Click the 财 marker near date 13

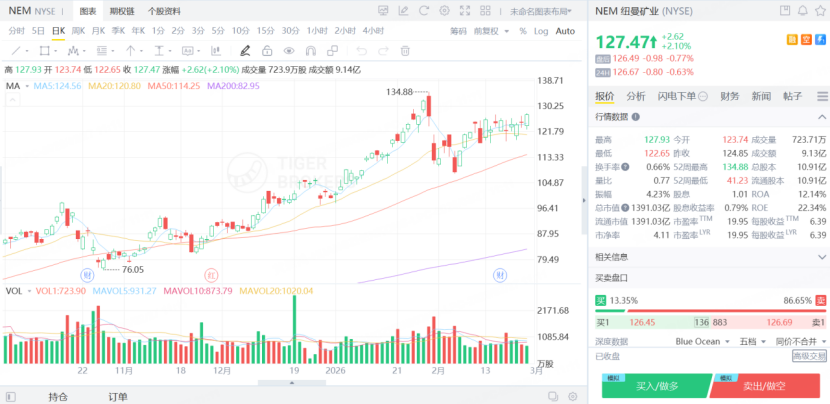coord(500,275)
